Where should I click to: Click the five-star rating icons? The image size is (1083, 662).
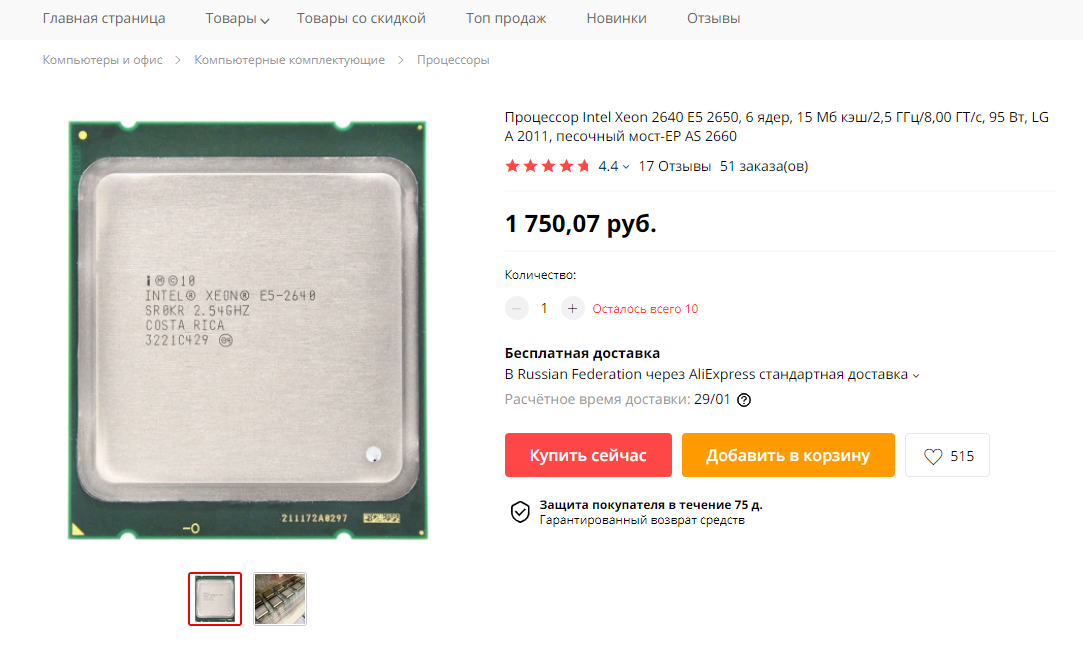tap(547, 166)
